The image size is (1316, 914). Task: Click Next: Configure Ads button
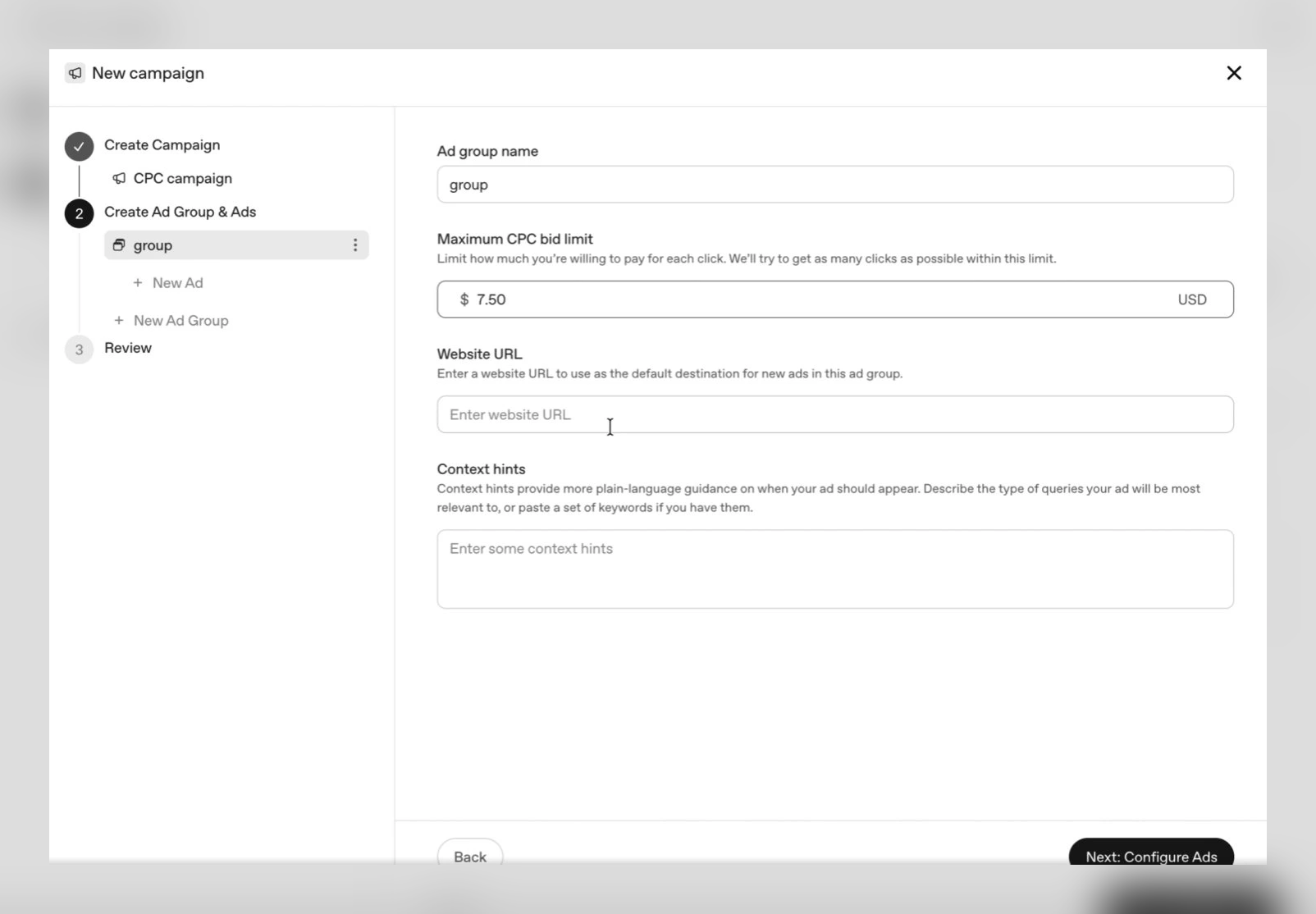click(1151, 853)
